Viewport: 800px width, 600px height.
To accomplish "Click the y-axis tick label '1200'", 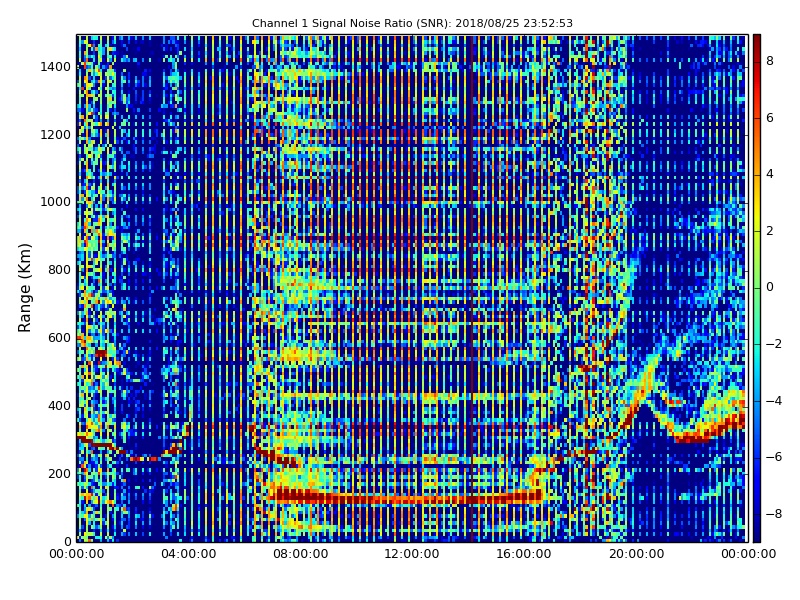I will coord(56,135).
